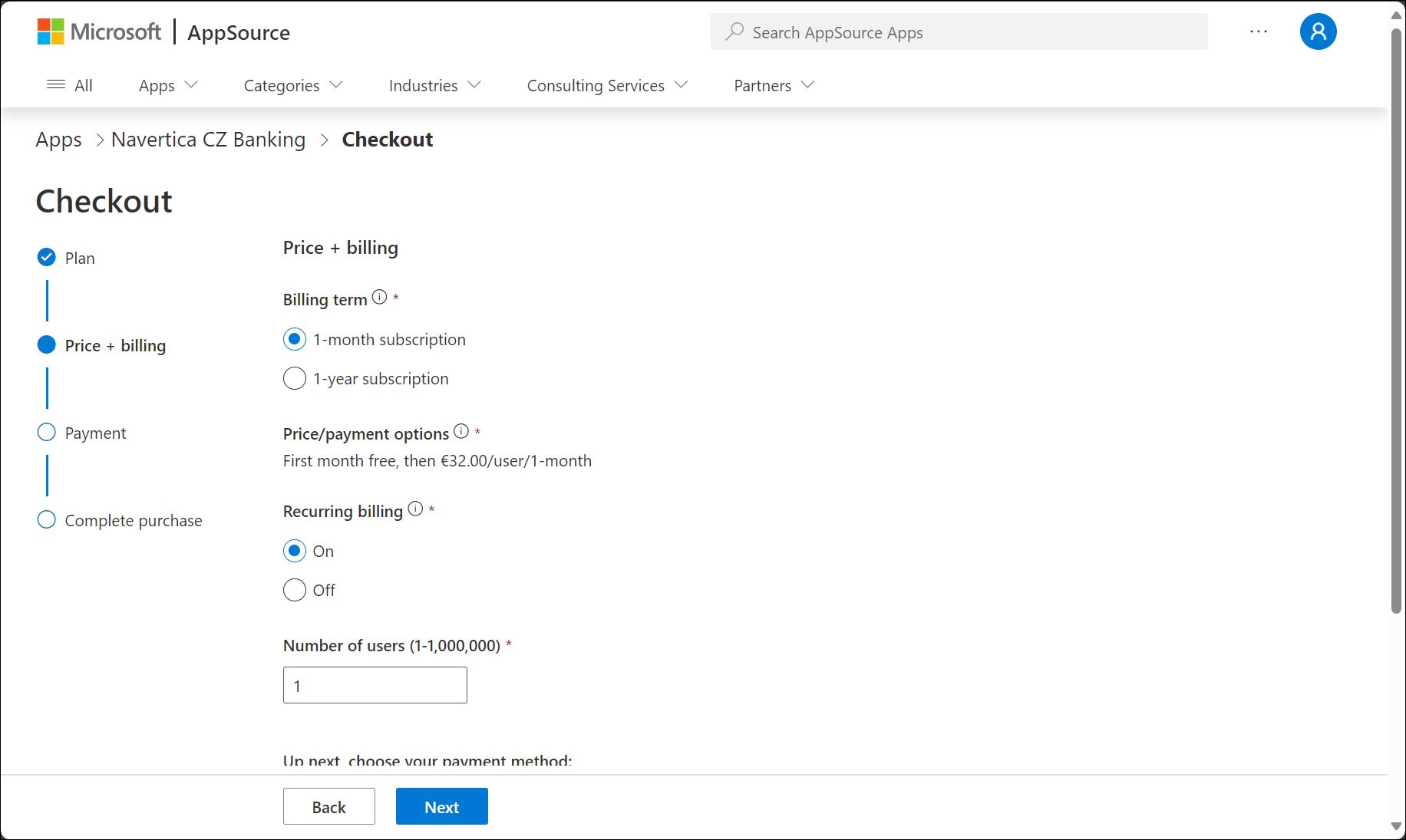This screenshot has height=840, width=1406.
Task: Open the user account profile icon
Action: click(x=1318, y=31)
